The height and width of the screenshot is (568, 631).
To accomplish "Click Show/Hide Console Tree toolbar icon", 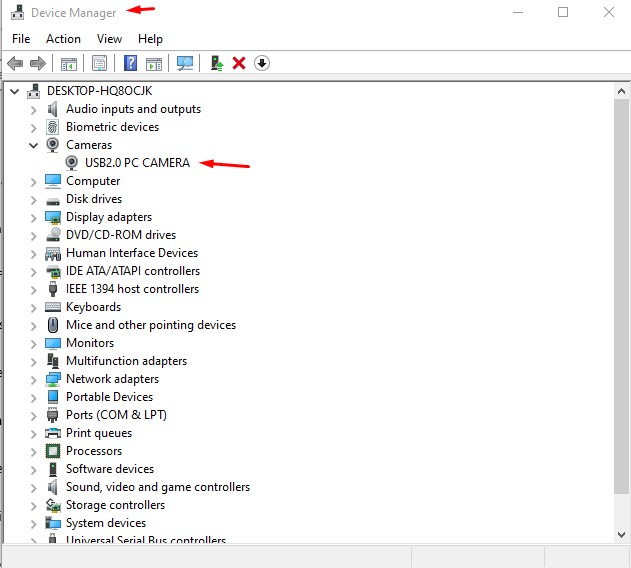I will [68, 64].
